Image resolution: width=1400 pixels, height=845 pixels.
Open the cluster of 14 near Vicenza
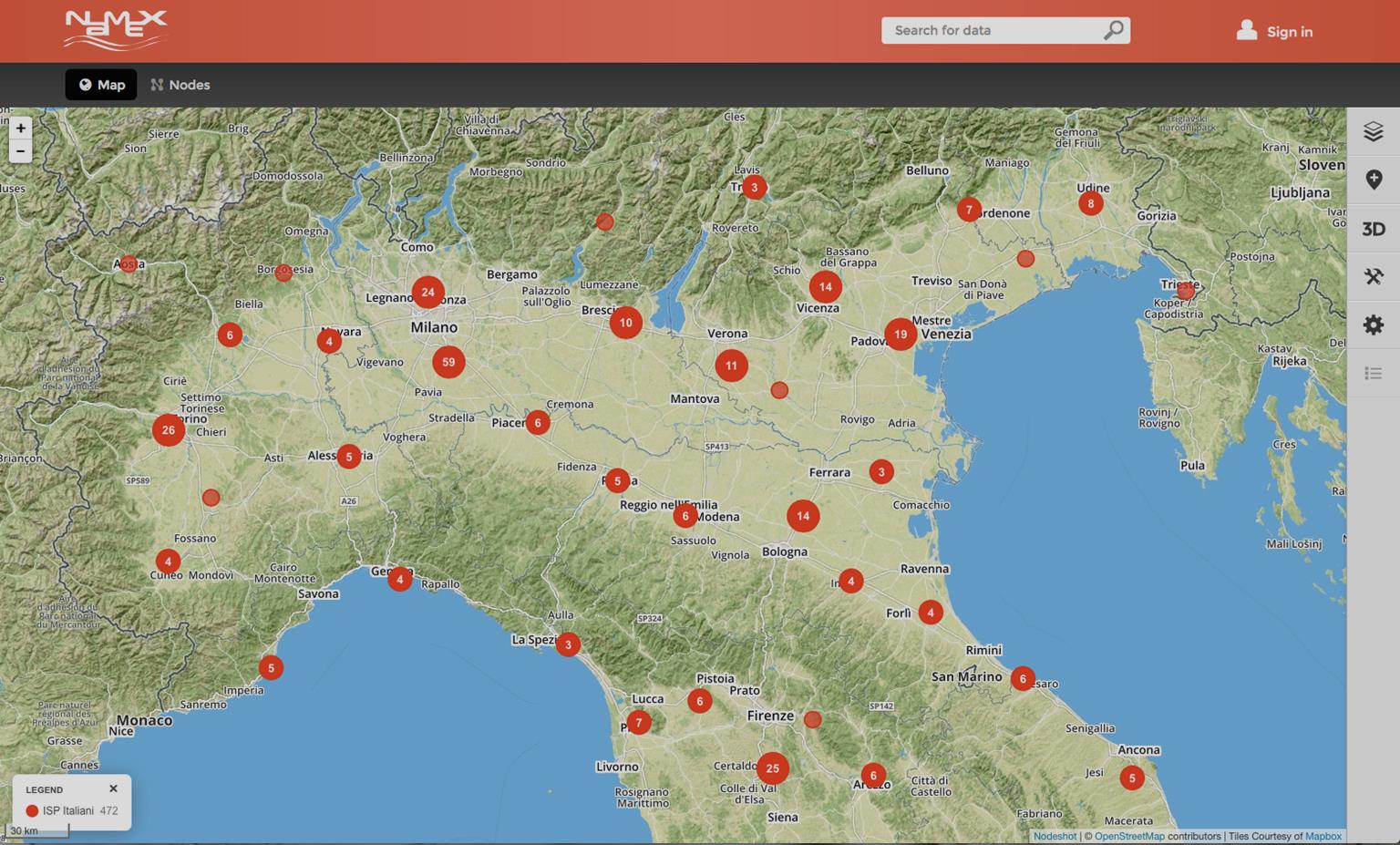tap(825, 286)
